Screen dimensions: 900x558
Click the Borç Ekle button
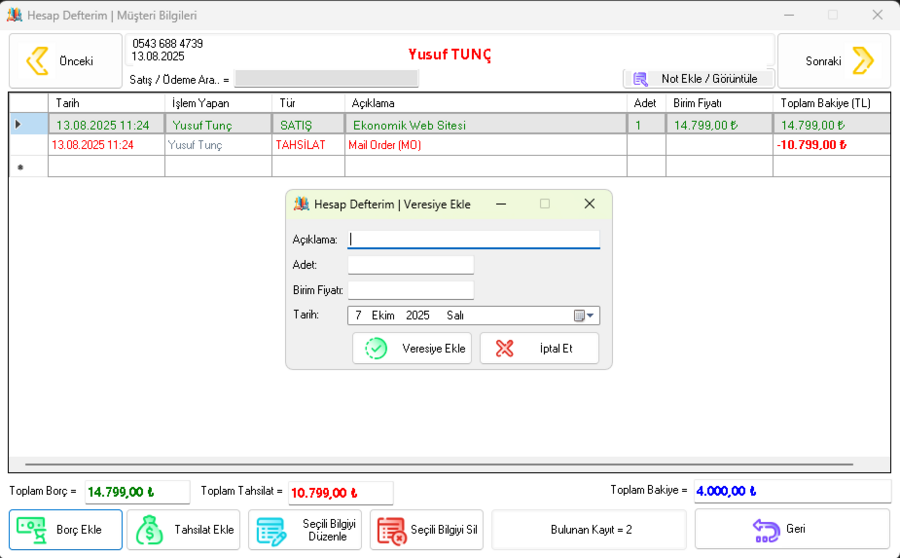[65, 529]
